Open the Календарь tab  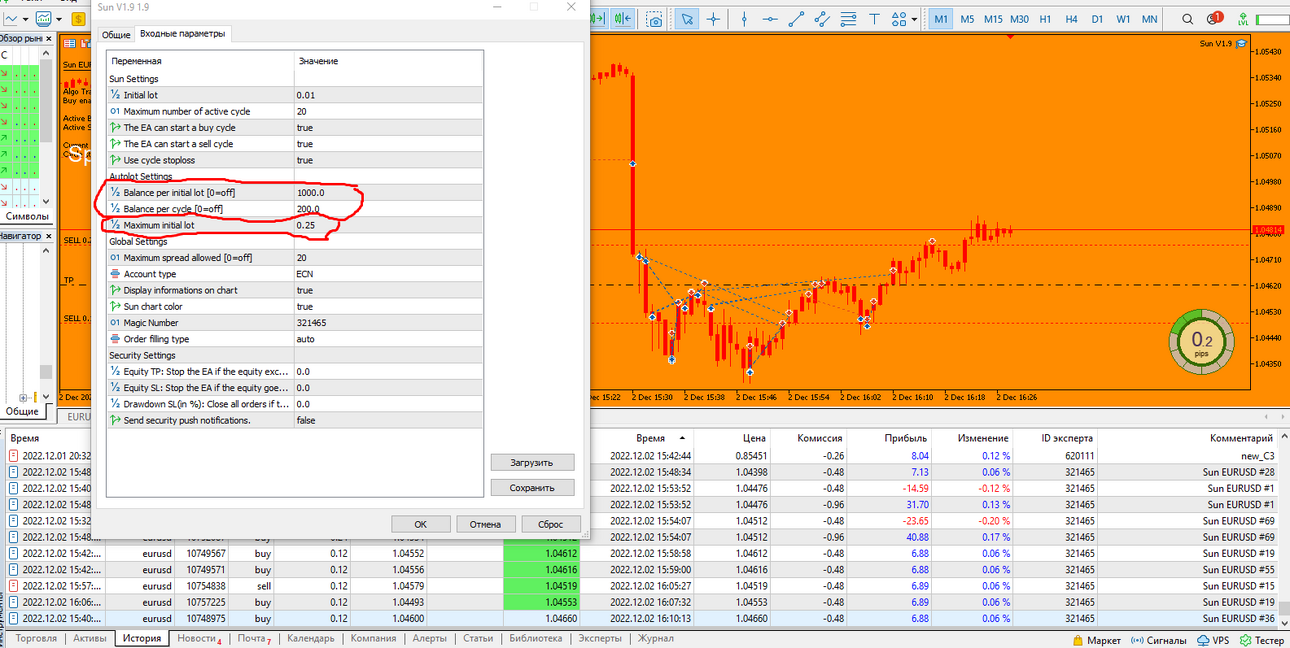(311, 638)
